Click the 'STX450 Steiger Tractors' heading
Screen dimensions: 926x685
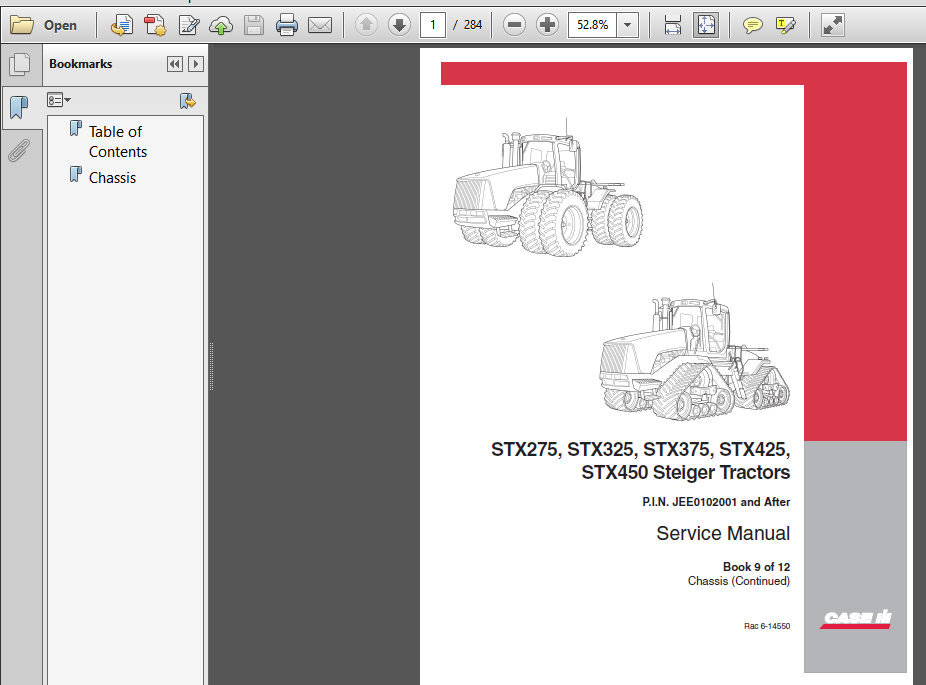point(686,472)
